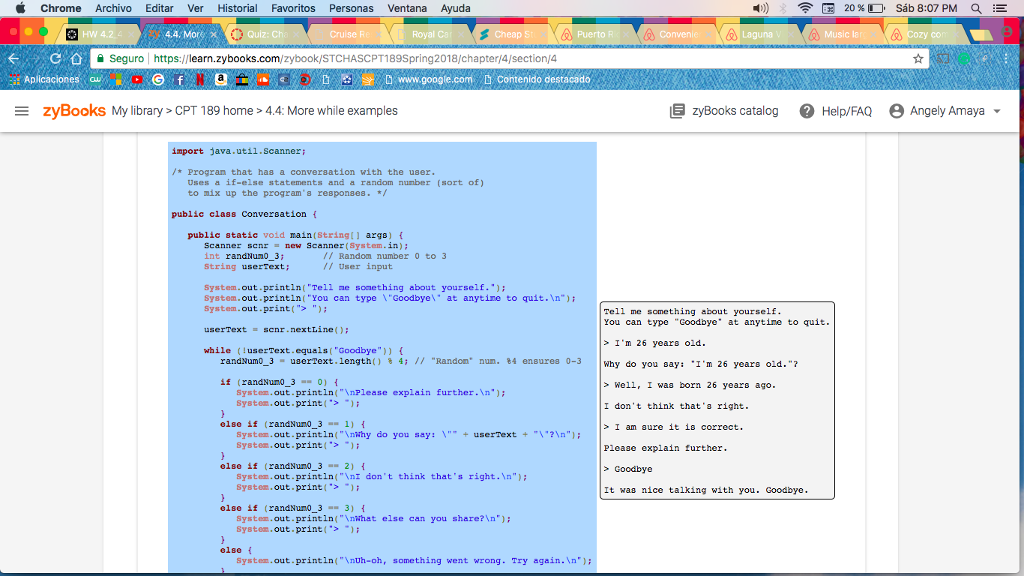Open Facebook from the bookmarks bar icon
The height and width of the screenshot is (576, 1024).
tap(179, 81)
